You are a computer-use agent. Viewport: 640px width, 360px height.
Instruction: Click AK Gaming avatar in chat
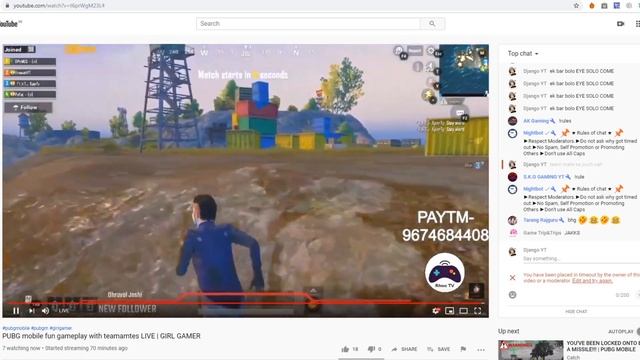click(x=512, y=121)
